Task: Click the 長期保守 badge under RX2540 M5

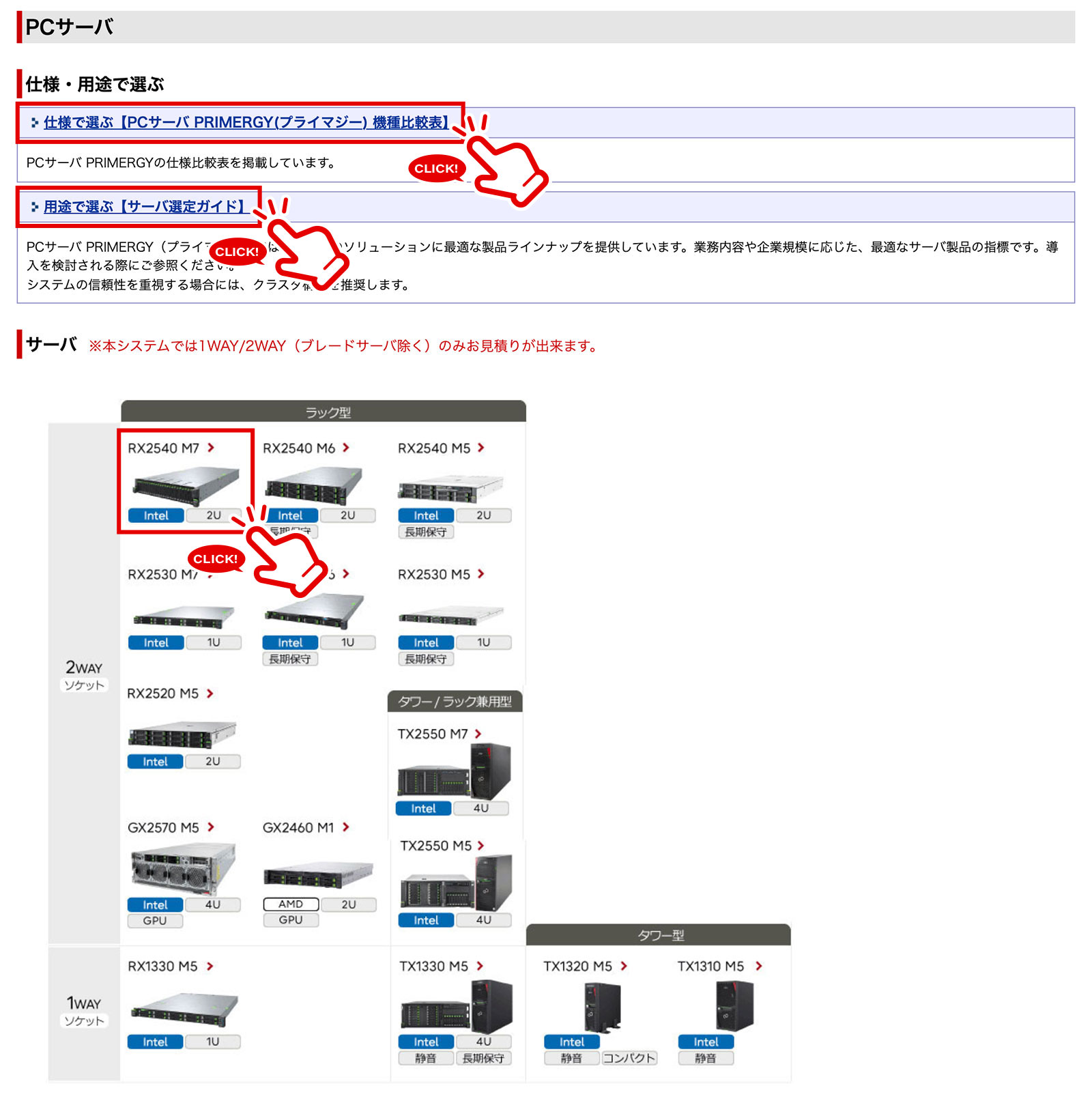Action: pos(426,532)
